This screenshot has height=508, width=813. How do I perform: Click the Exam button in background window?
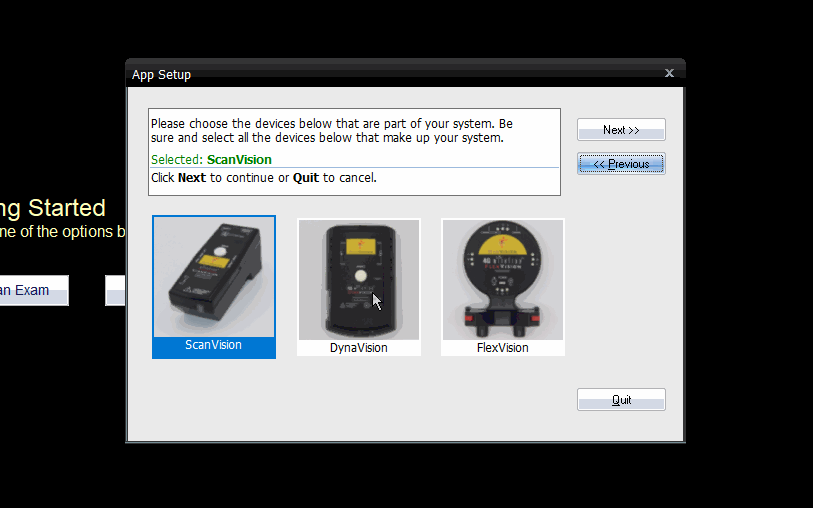[x=34, y=290]
